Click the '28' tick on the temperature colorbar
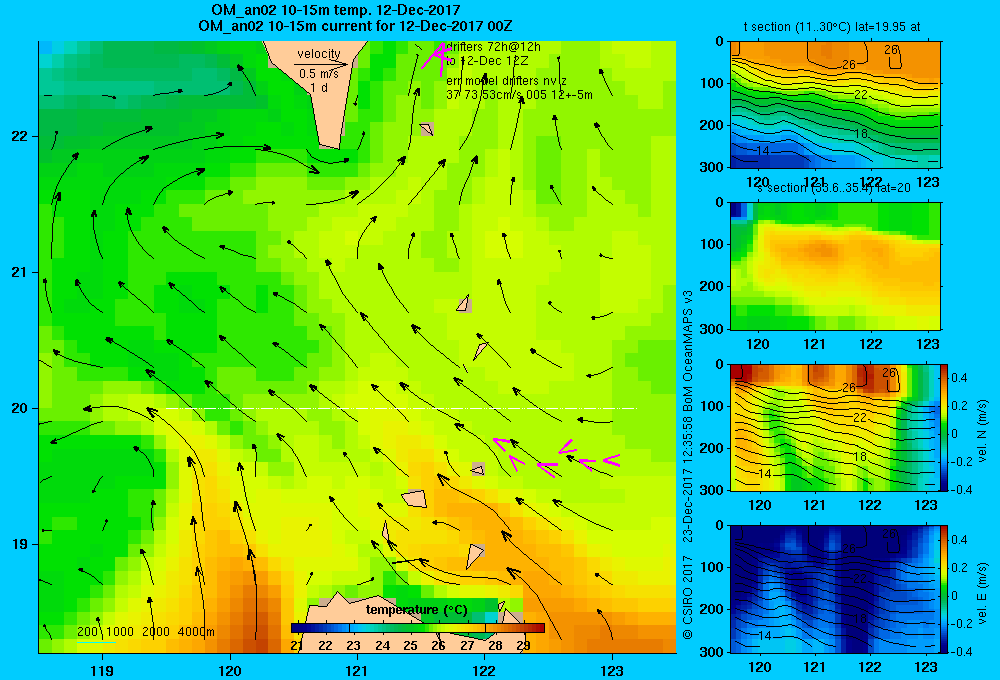Screen dimensions: 1000x680 [x=495, y=646]
